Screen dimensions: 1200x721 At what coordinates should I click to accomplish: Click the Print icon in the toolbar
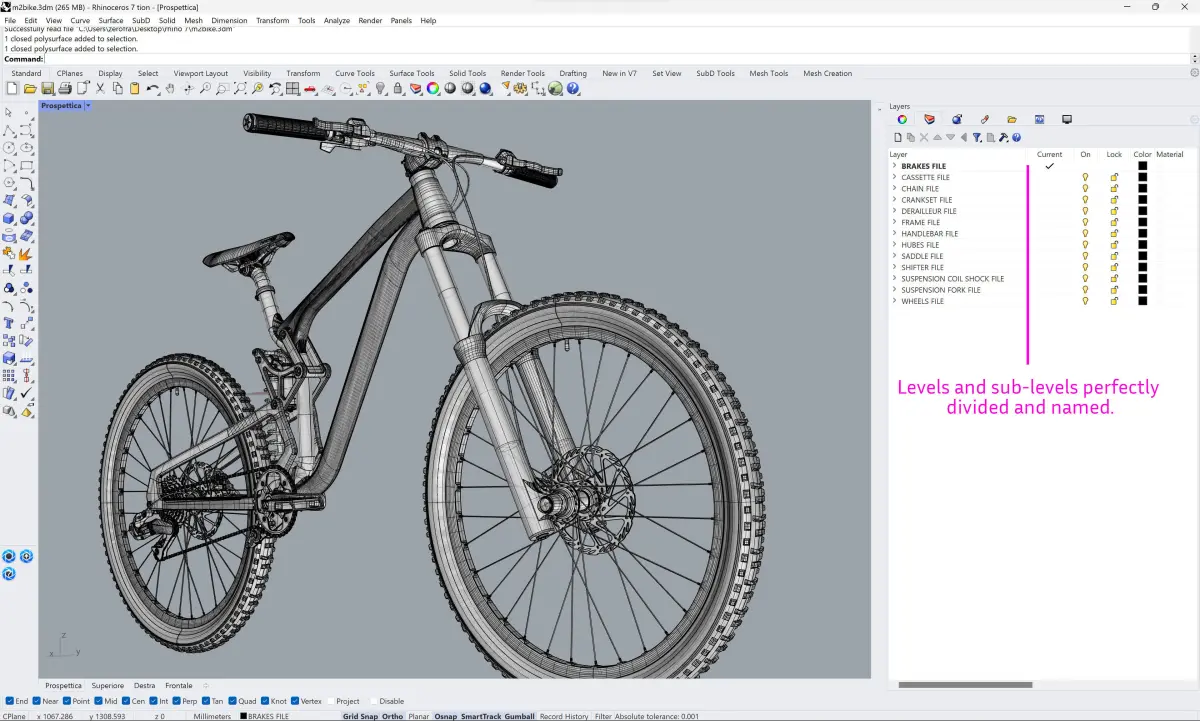[x=64, y=89]
